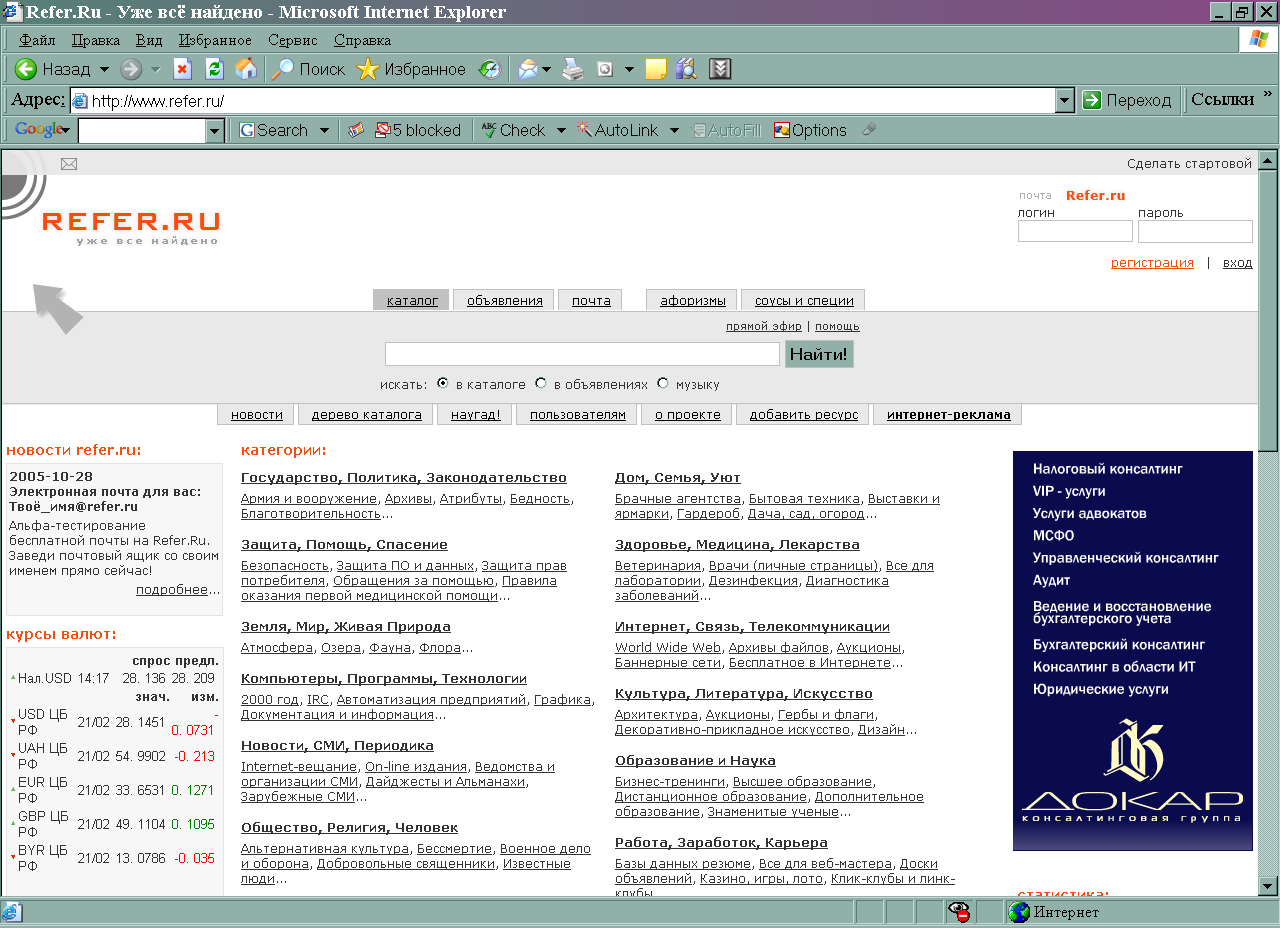Click the highlighter pen icon in Google toolbar
This screenshot has height=928, width=1280.
(868, 130)
